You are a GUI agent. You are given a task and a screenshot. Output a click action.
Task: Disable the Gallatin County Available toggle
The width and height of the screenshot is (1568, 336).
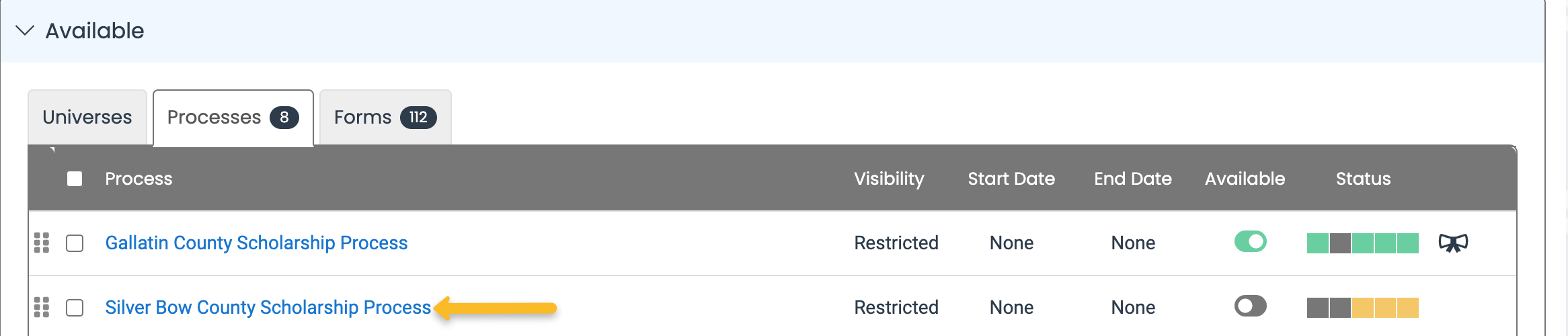point(1250,241)
